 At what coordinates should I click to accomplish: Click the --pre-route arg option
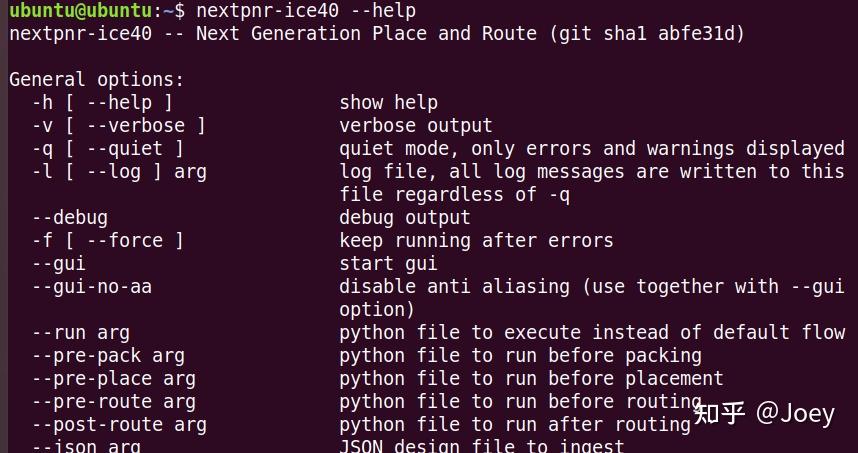coord(113,401)
